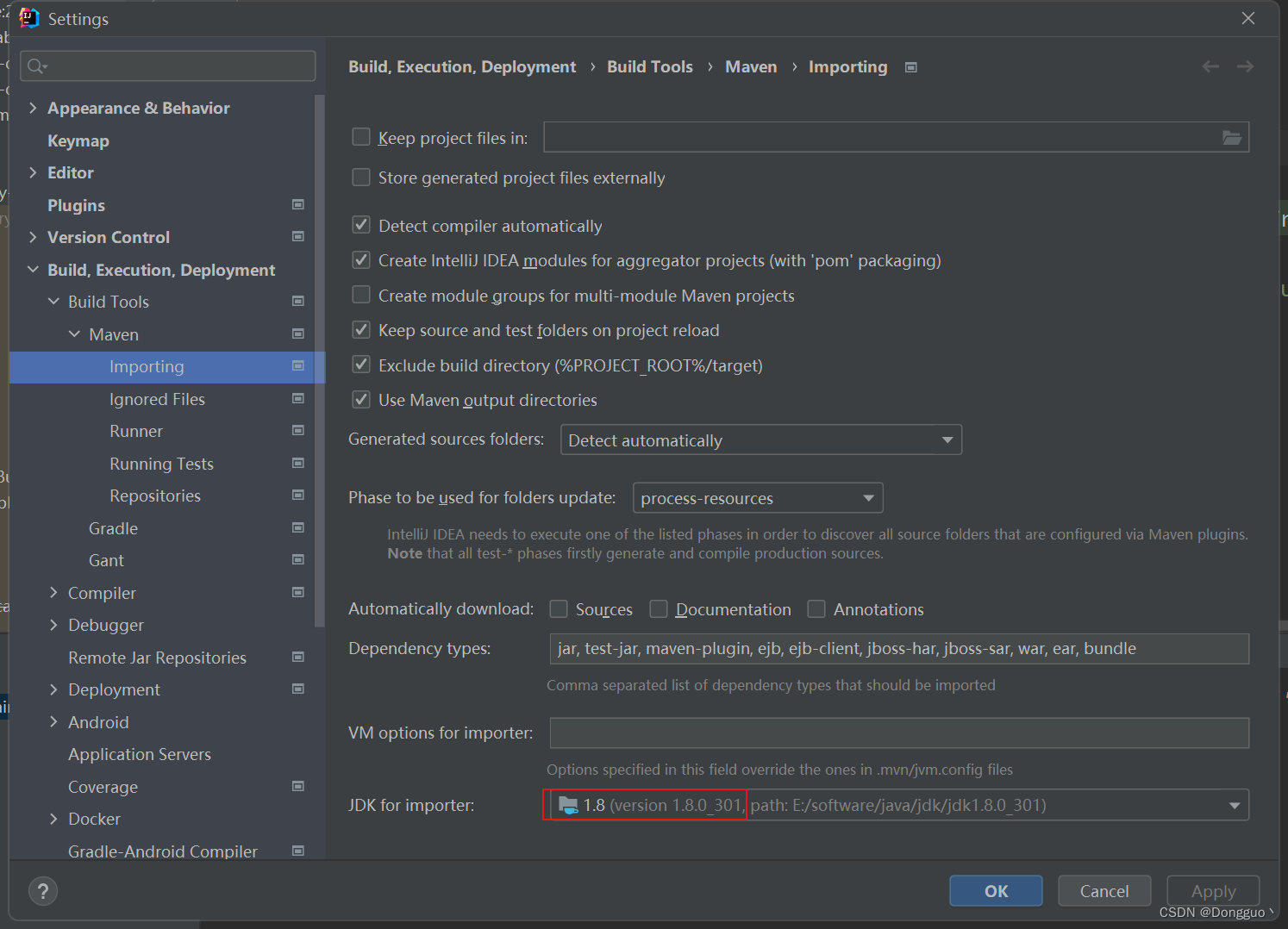Toggle Exclude build directory checkbox
Viewport: 1288px width, 929px height.
point(361,365)
